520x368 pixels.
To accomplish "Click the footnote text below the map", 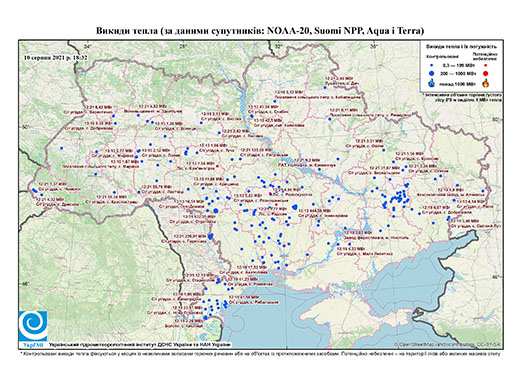I will [260, 353].
